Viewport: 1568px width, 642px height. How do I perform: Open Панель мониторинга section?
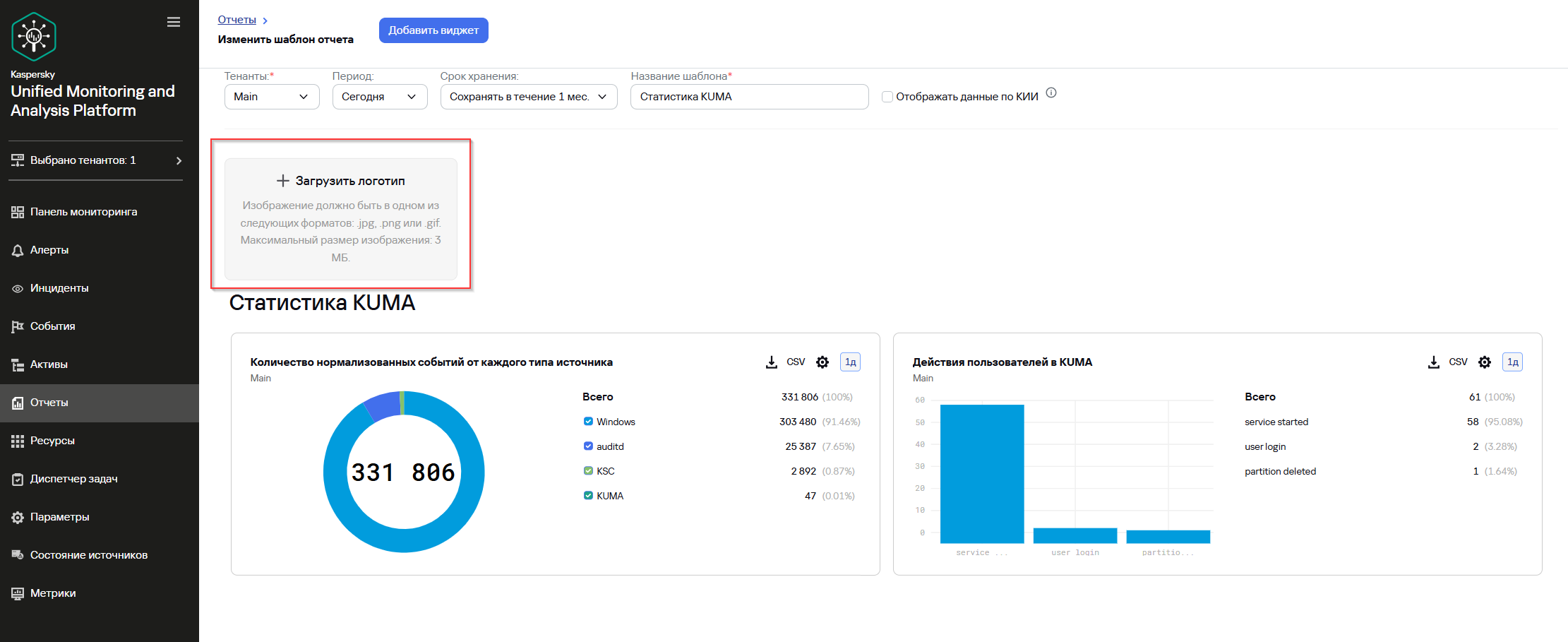point(100,212)
